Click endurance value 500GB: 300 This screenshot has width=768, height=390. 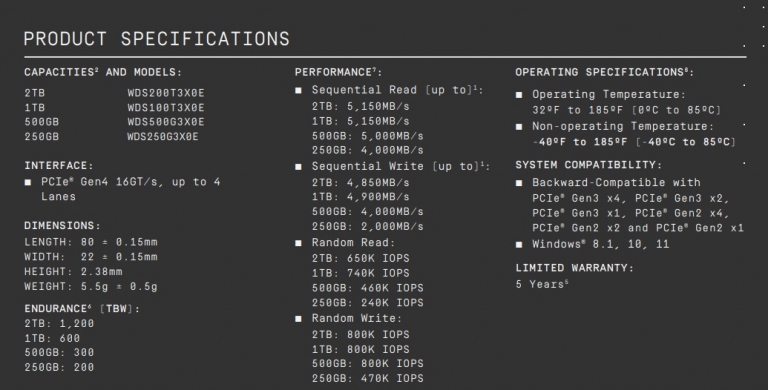point(59,352)
